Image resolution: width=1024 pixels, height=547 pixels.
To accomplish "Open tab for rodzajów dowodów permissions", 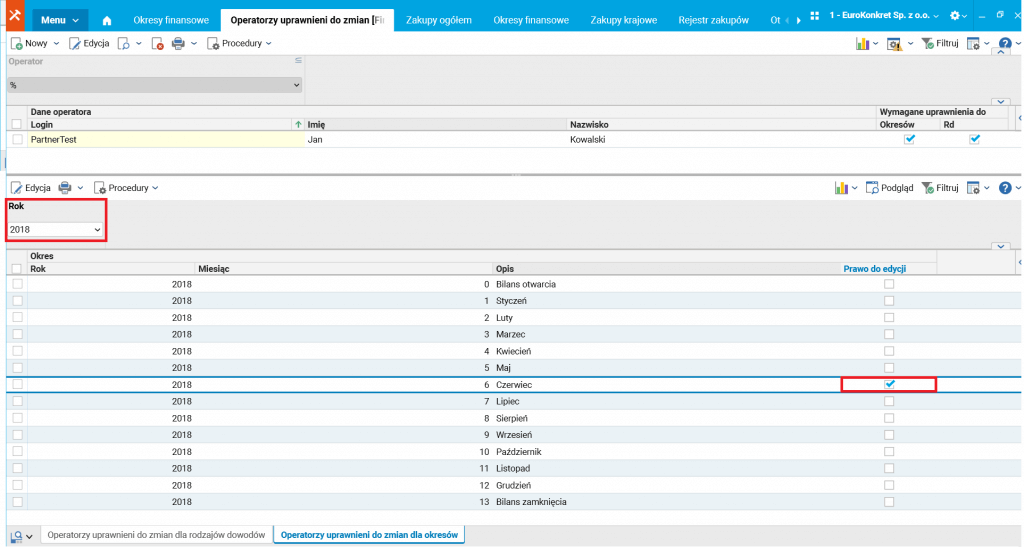I will 156,535.
